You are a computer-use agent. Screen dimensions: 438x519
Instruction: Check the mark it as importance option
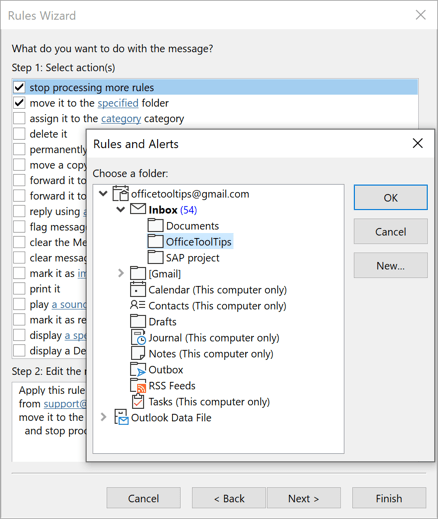pos(19,273)
